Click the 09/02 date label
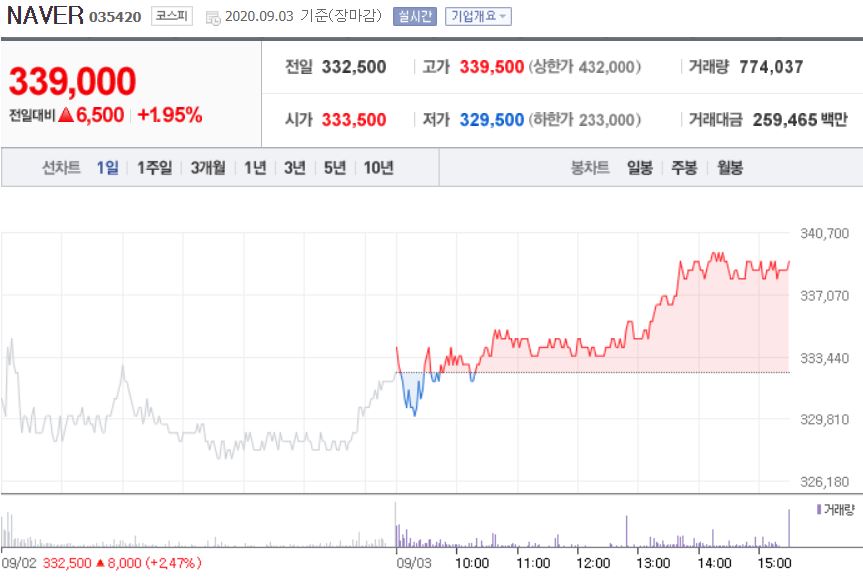Image resolution: width=863 pixels, height=586 pixels. pyautogui.click(x=18, y=563)
